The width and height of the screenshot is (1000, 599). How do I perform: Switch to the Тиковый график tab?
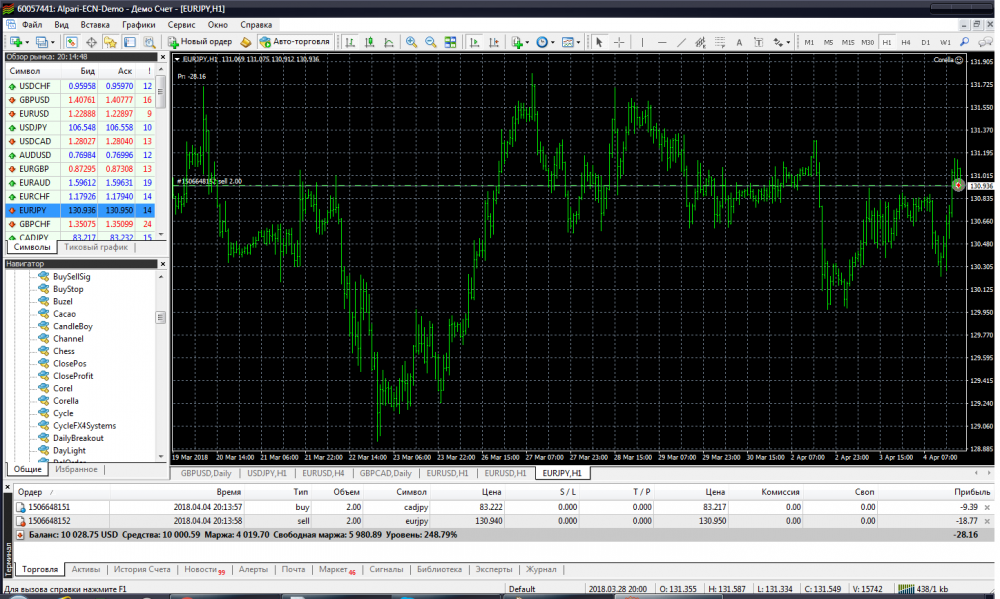[x=96, y=247]
